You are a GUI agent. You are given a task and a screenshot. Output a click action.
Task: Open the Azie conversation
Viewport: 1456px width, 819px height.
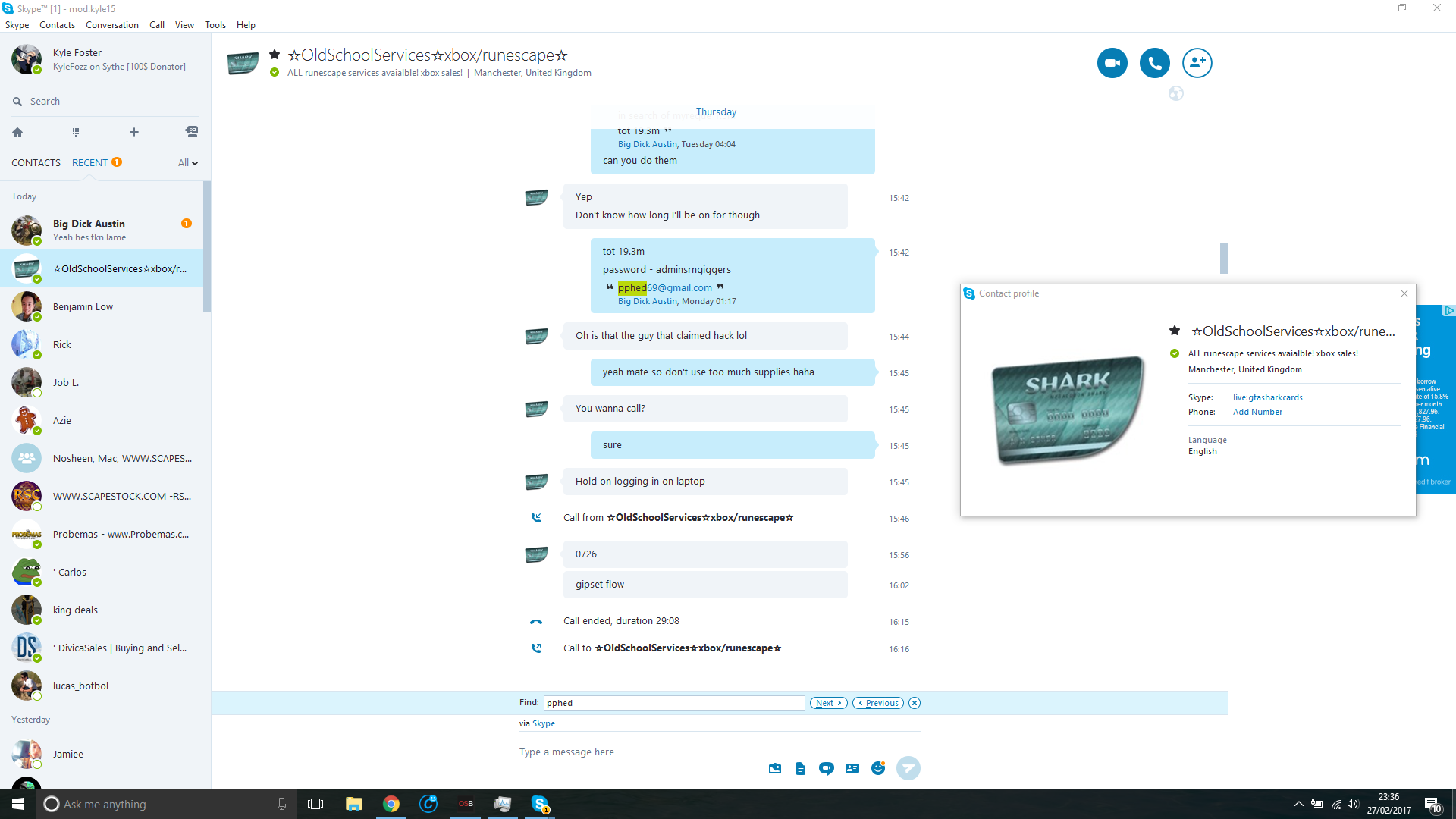[102, 420]
